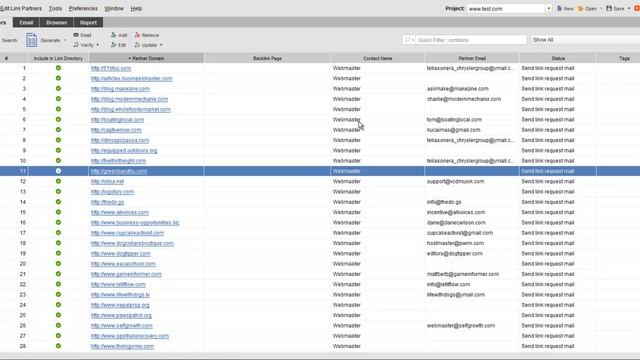
Task: Click the Add partner button
Action: [x=119, y=35]
